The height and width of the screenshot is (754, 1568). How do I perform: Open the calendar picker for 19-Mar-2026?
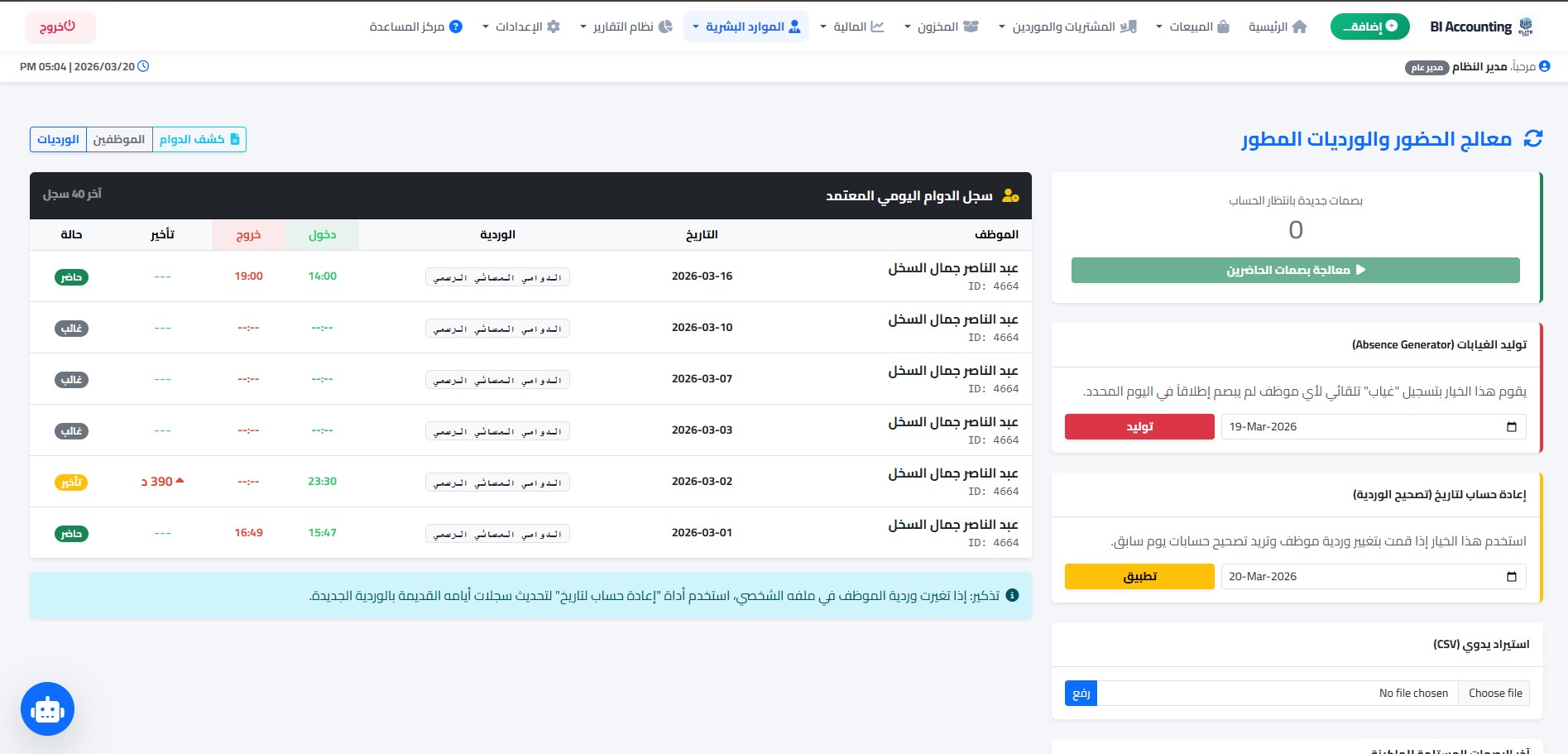1512,426
